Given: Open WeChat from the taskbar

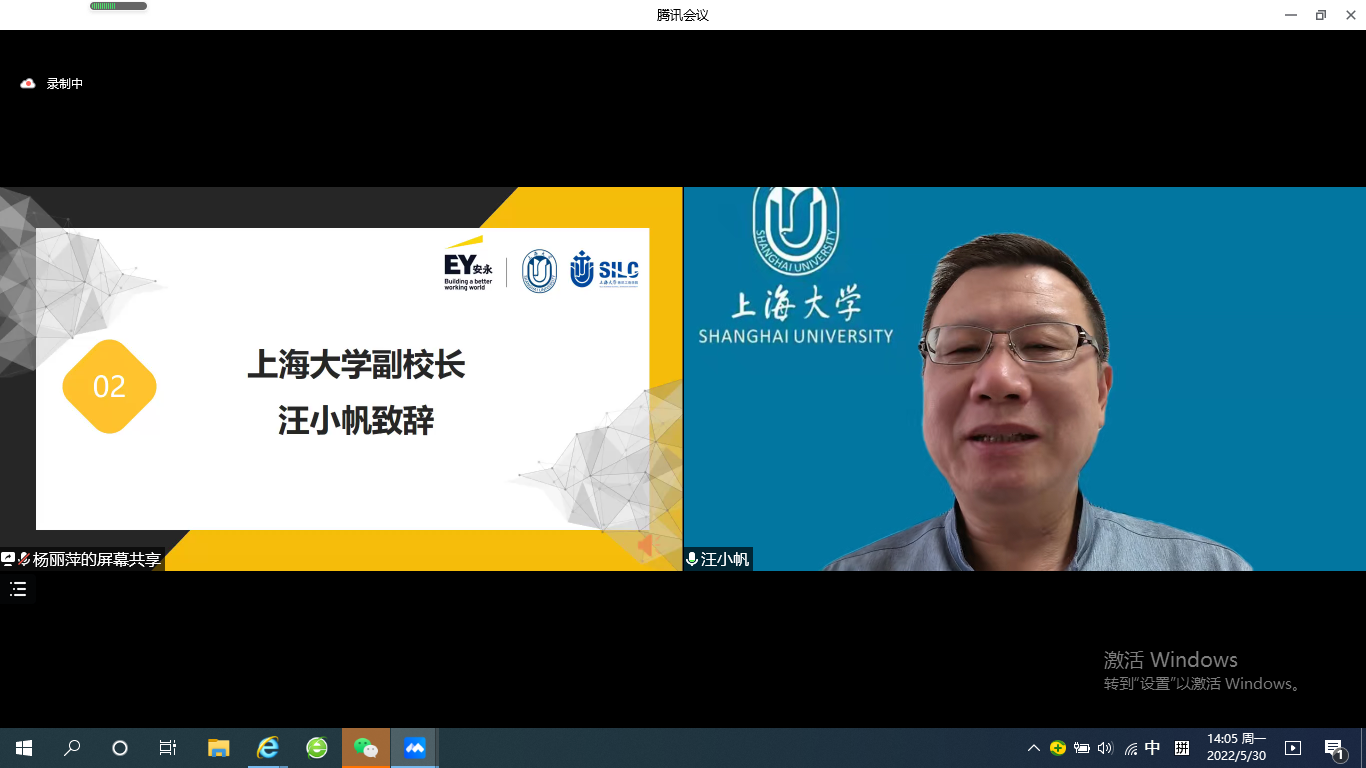Looking at the screenshot, I should (x=366, y=748).
